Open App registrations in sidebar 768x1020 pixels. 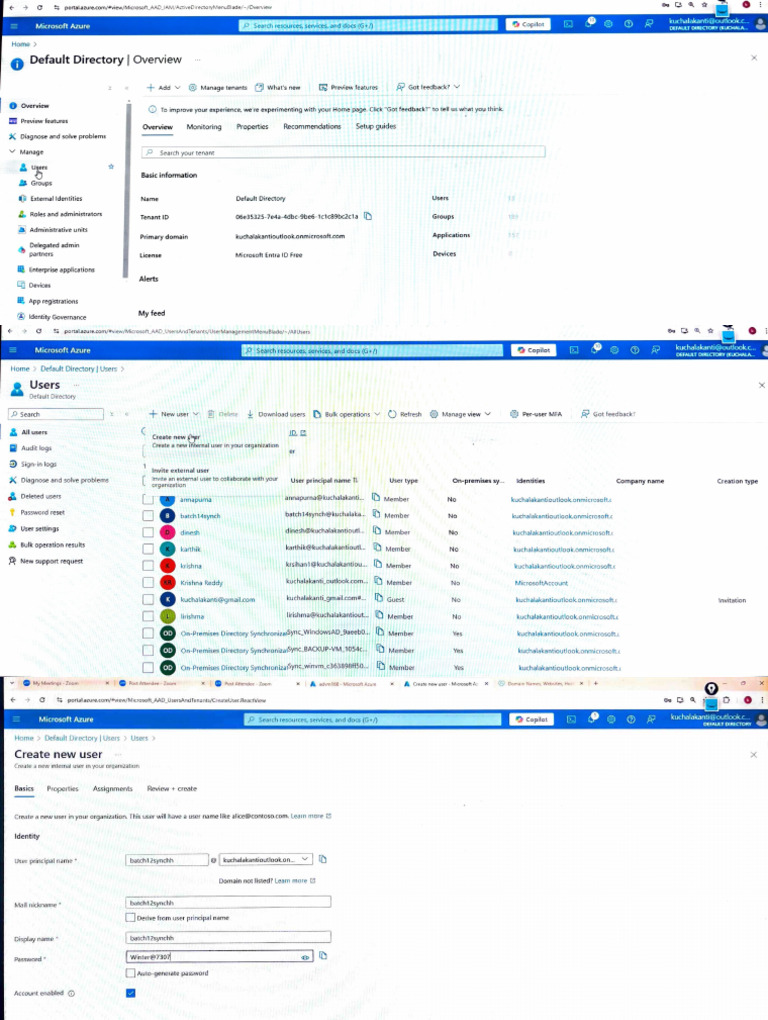[x=53, y=301]
